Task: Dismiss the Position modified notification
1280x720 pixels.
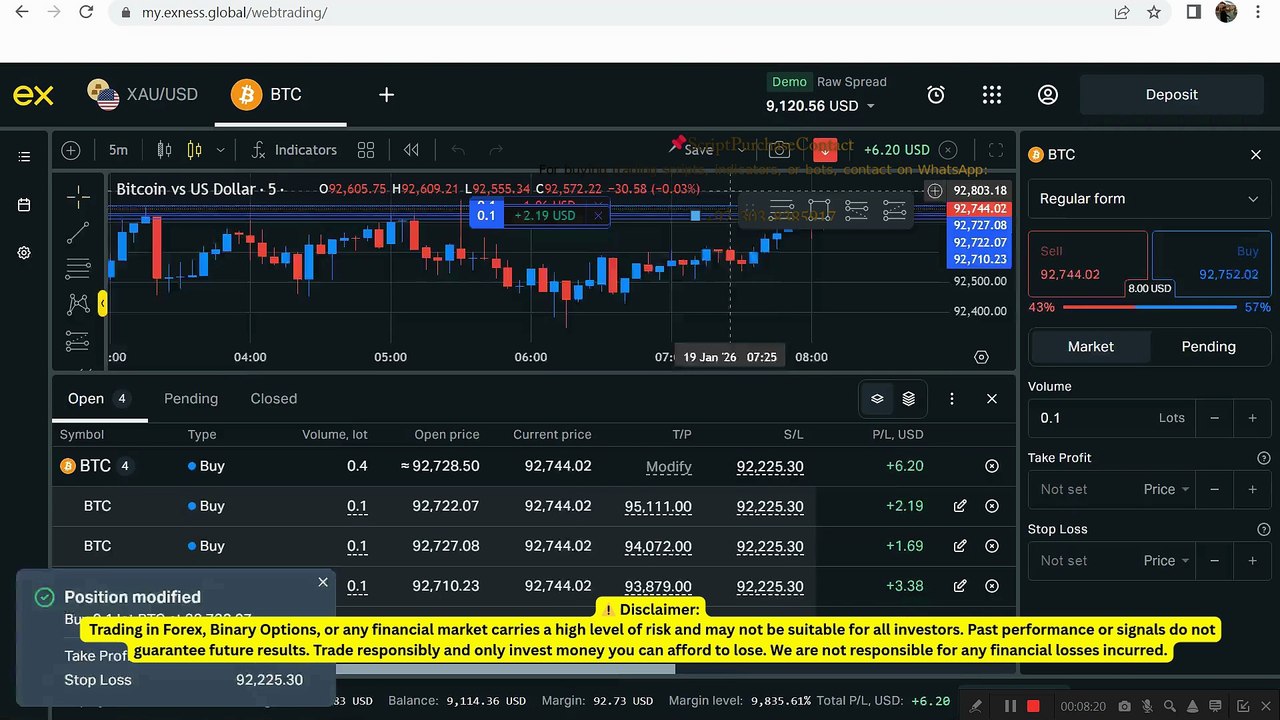Action: [x=323, y=581]
